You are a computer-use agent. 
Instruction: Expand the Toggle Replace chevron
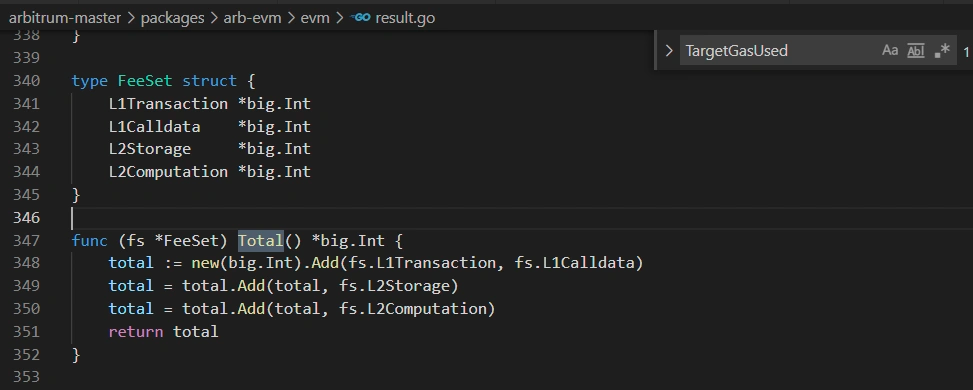(669, 50)
